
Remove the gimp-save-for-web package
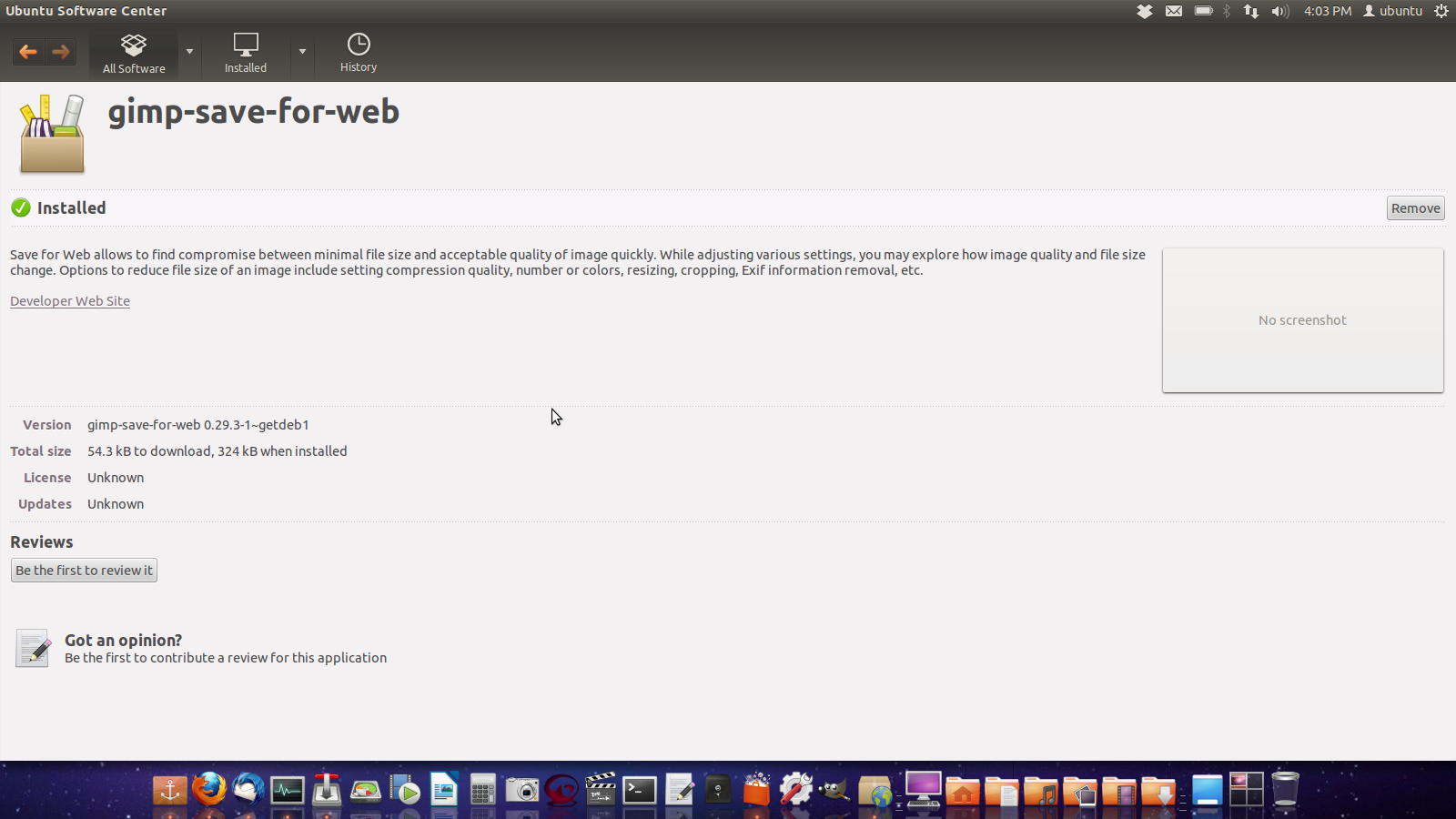pyautogui.click(x=1415, y=208)
